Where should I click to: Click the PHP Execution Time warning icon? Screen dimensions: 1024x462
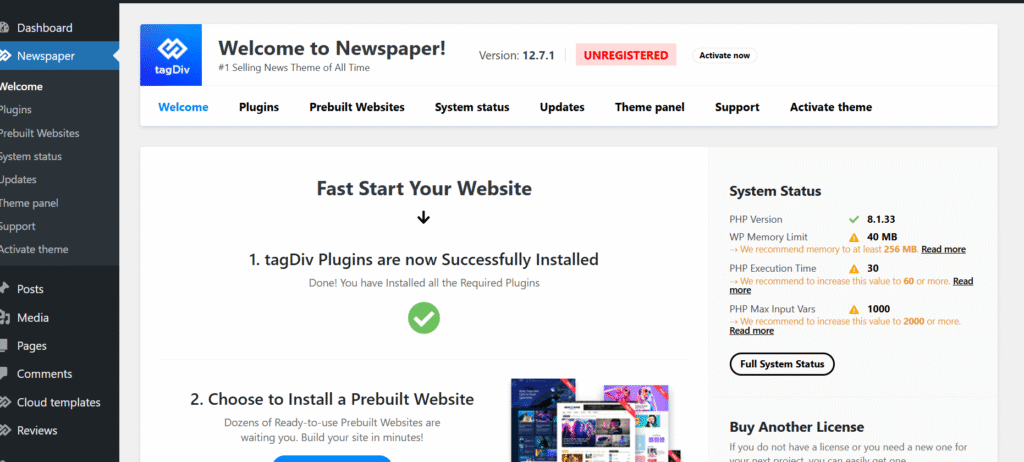(x=854, y=269)
